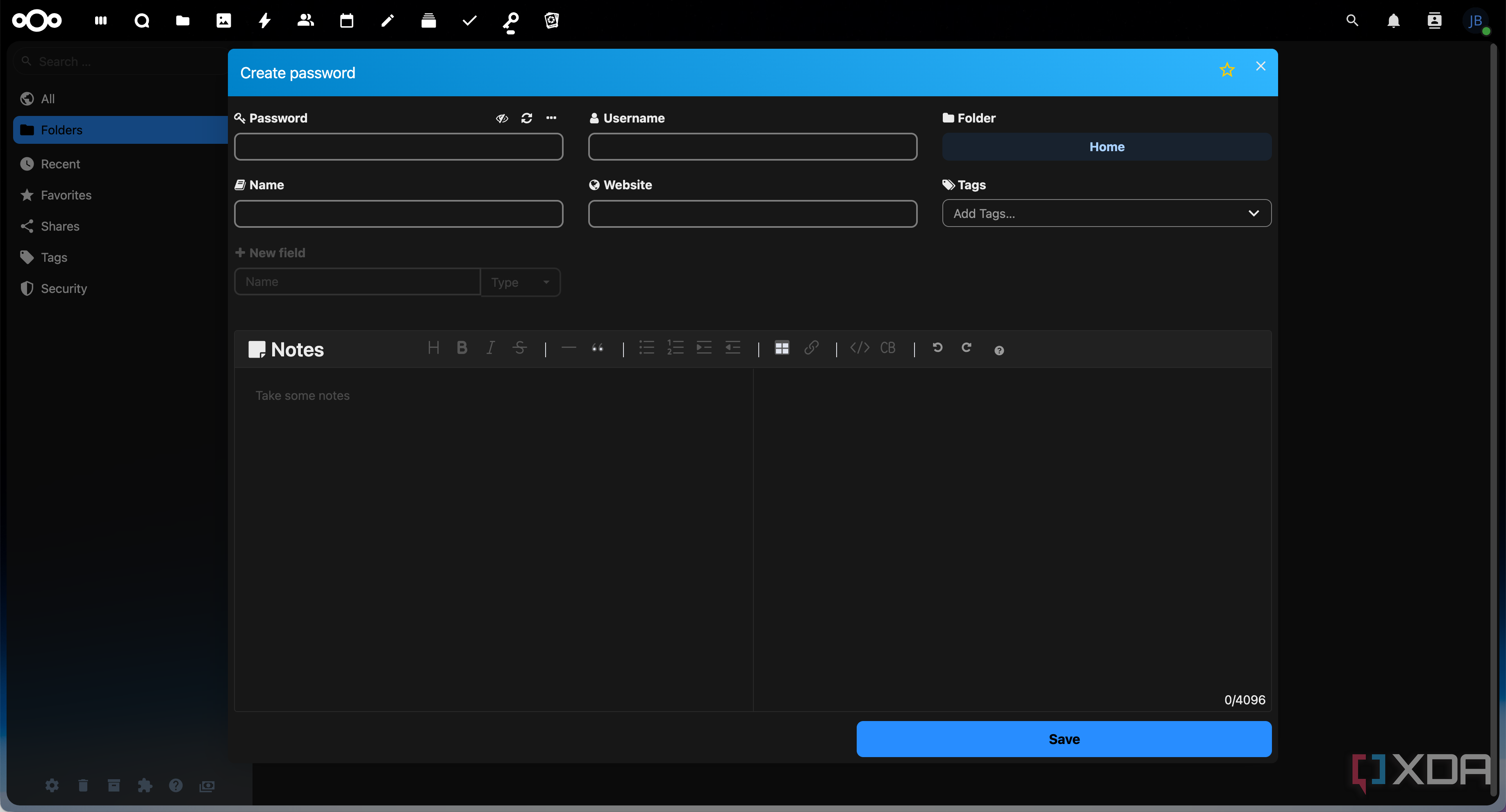Insert inline code in Notes
The image size is (1506, 812).
(x=860, y=348)
